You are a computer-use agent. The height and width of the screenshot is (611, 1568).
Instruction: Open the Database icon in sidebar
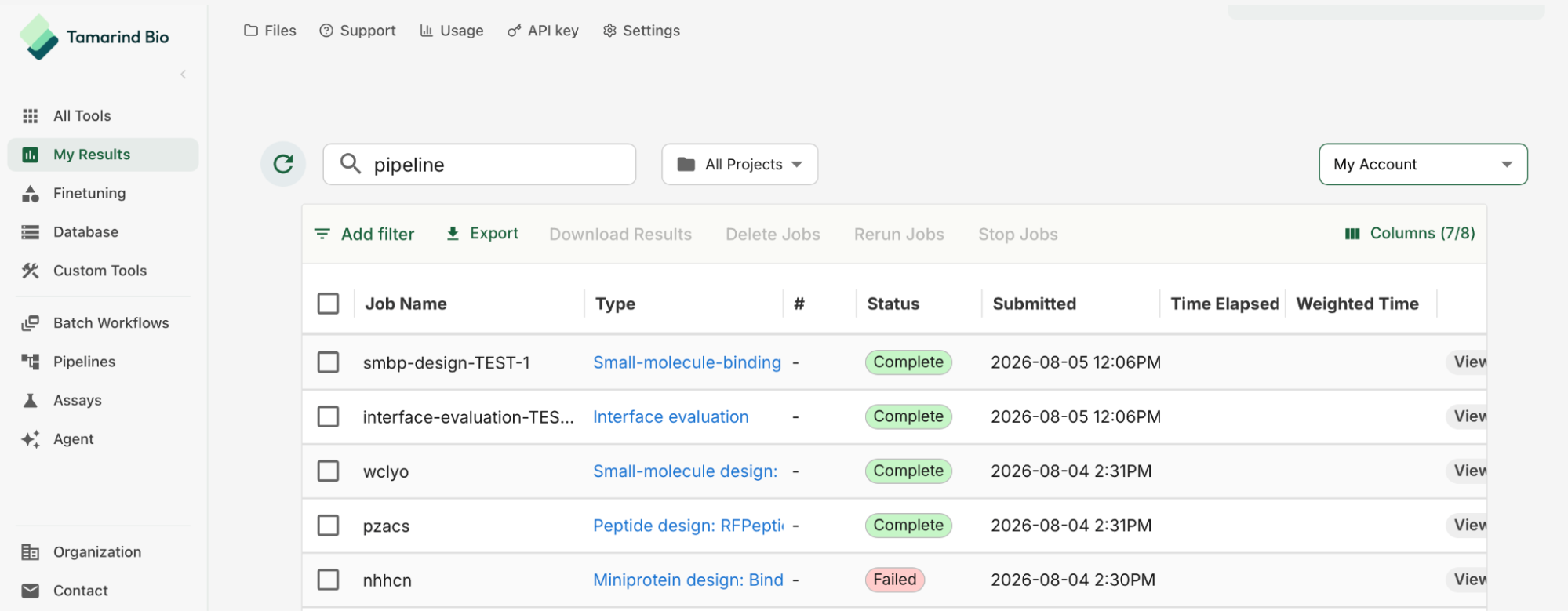coord(31,232)
